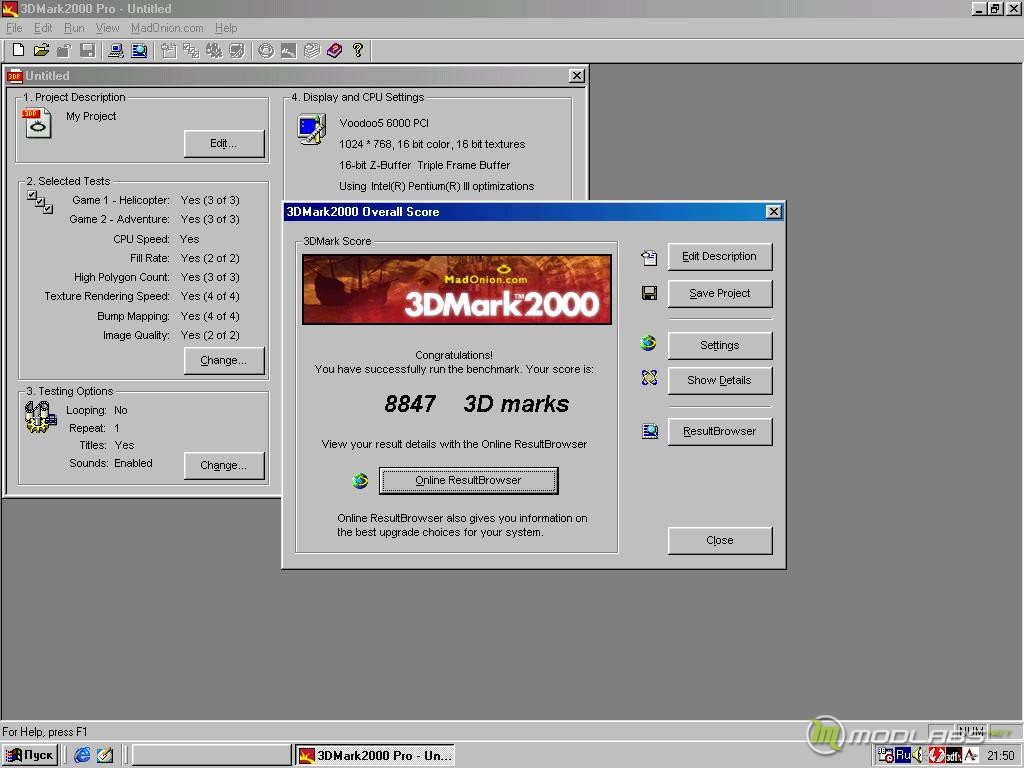Close the Untitled project window
This screenshot has height=768, width=1024.
pos(577,76)
